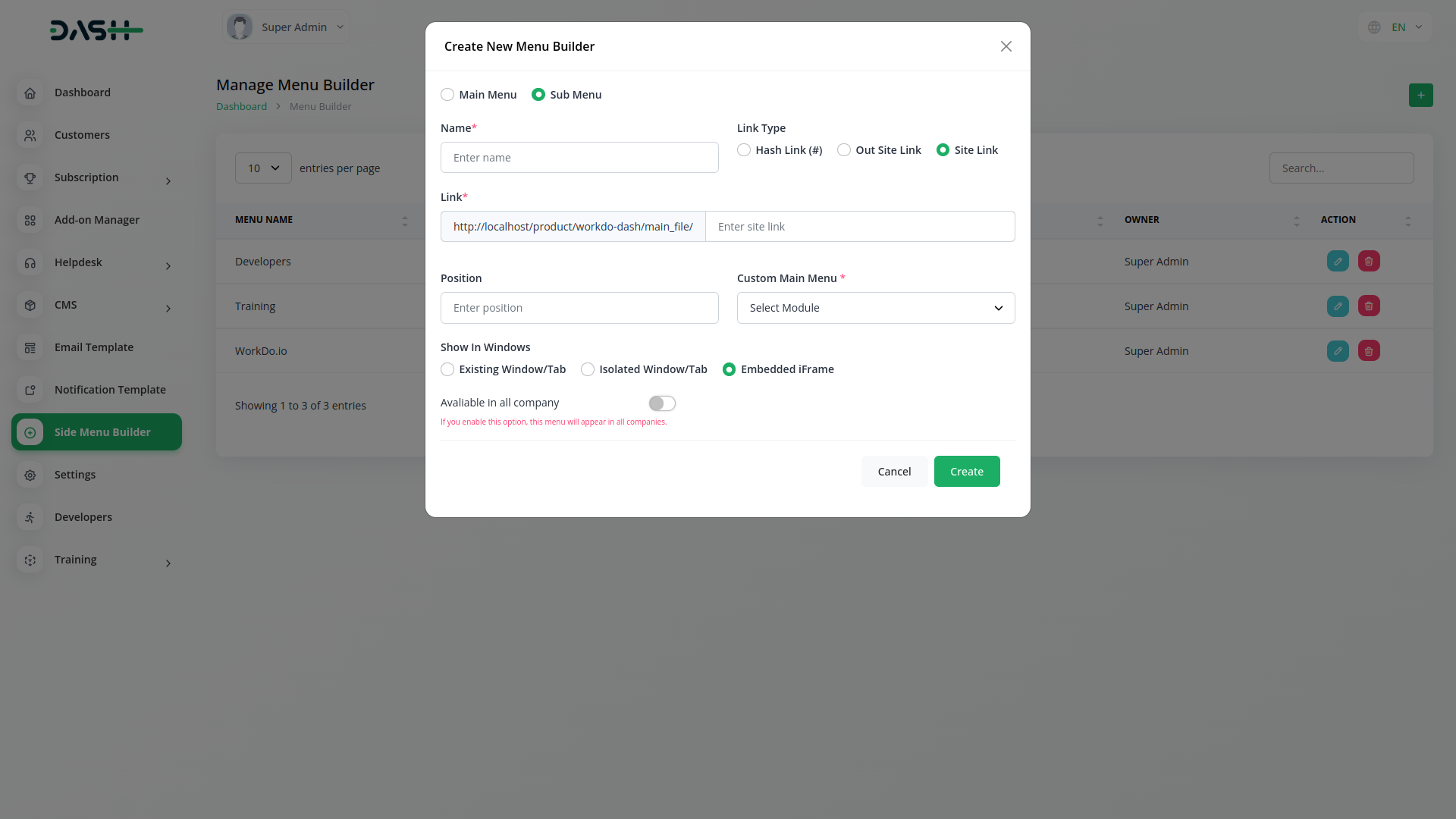1456x819 pixels.
Task: Close the Create New Menu Builder dialog
Action: 1006,46
